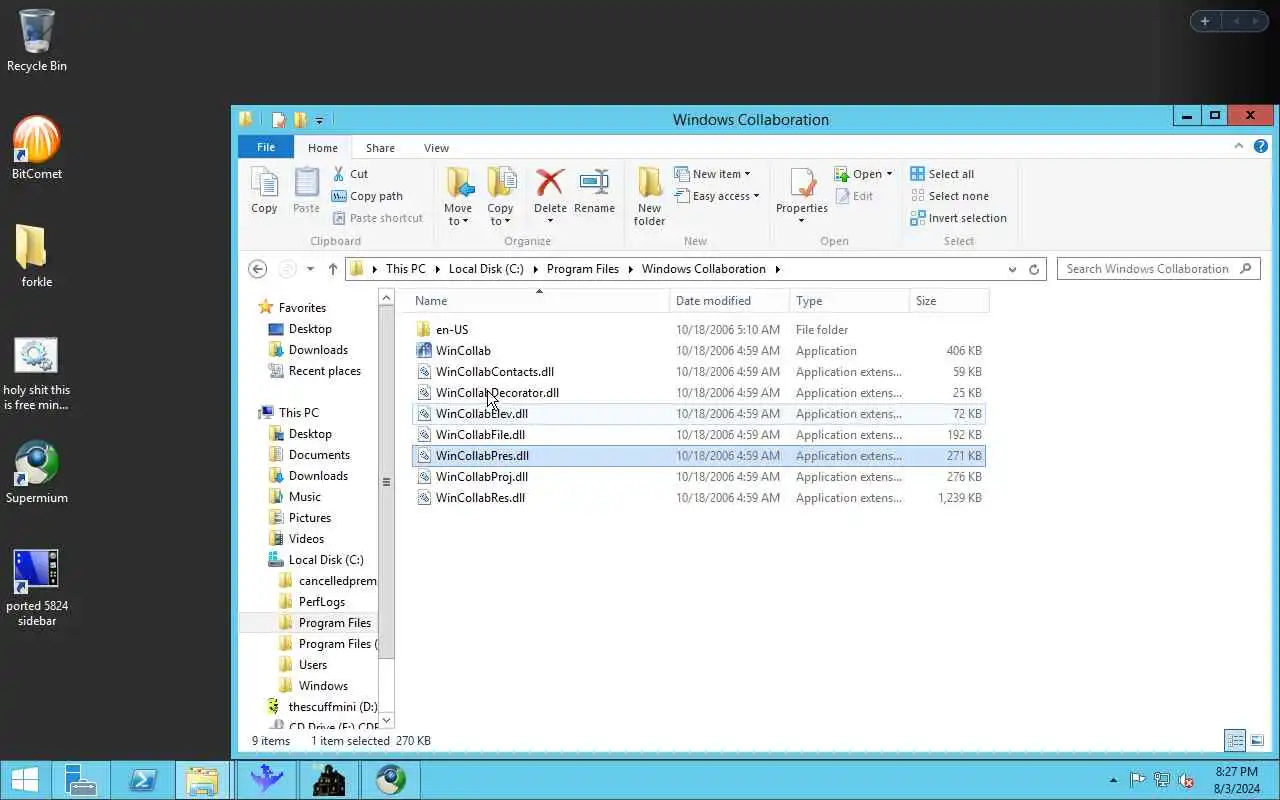Click Invert selection in ribbon
The image size is (1280, 800).
pos(958,218)
